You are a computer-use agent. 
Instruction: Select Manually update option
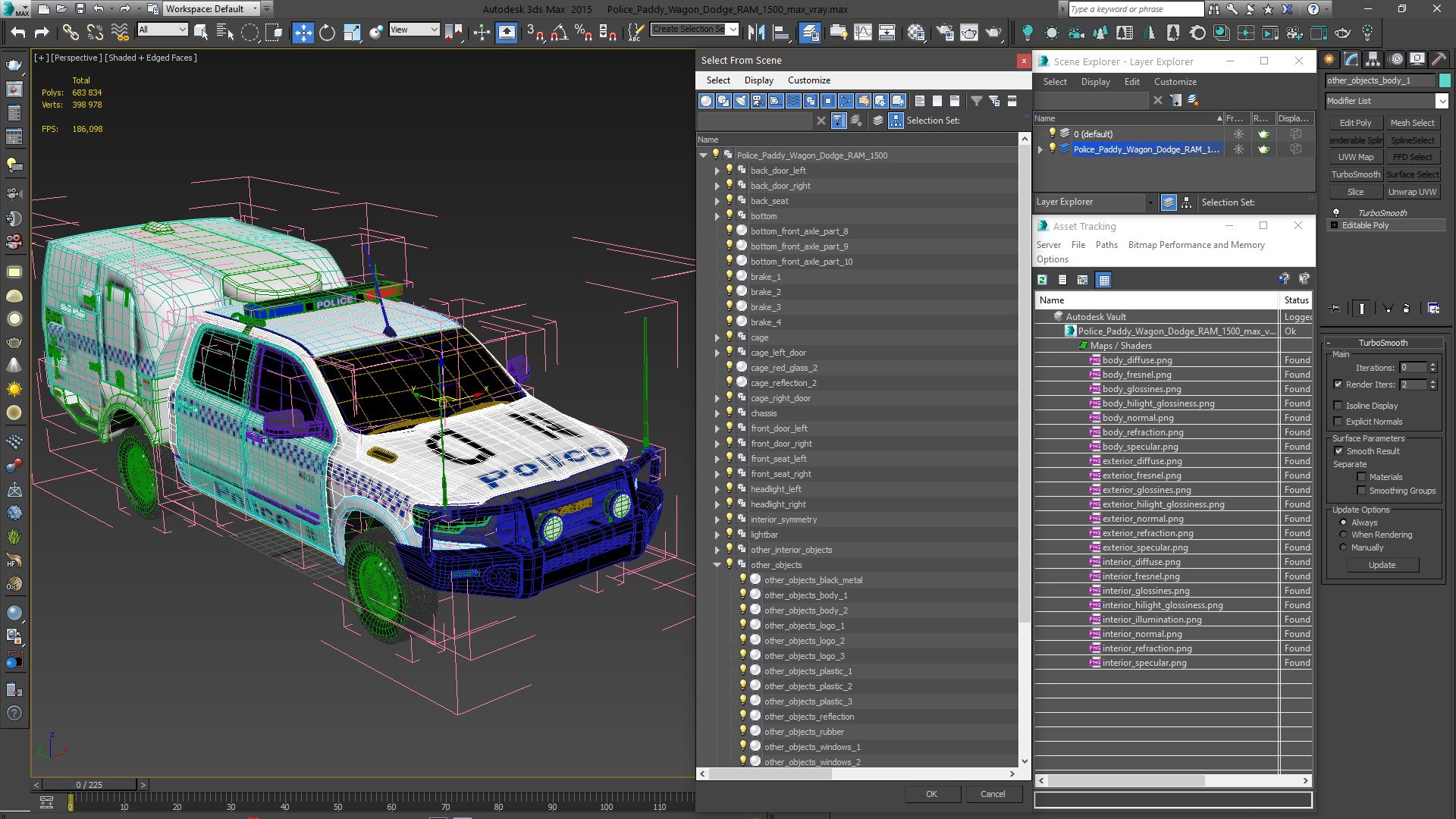pos(1343,548)
